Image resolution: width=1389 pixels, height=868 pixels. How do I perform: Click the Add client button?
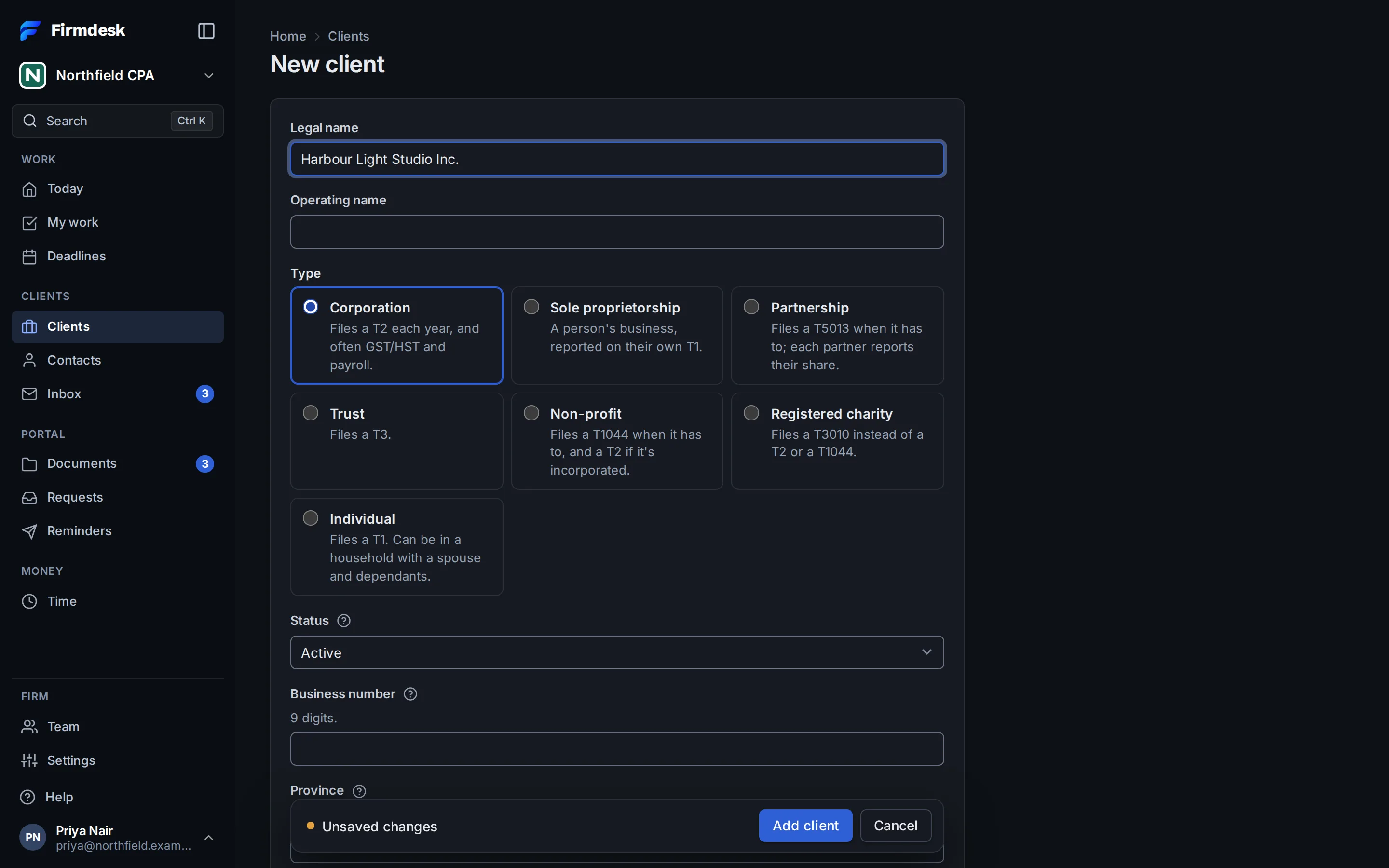click(805, 826)
